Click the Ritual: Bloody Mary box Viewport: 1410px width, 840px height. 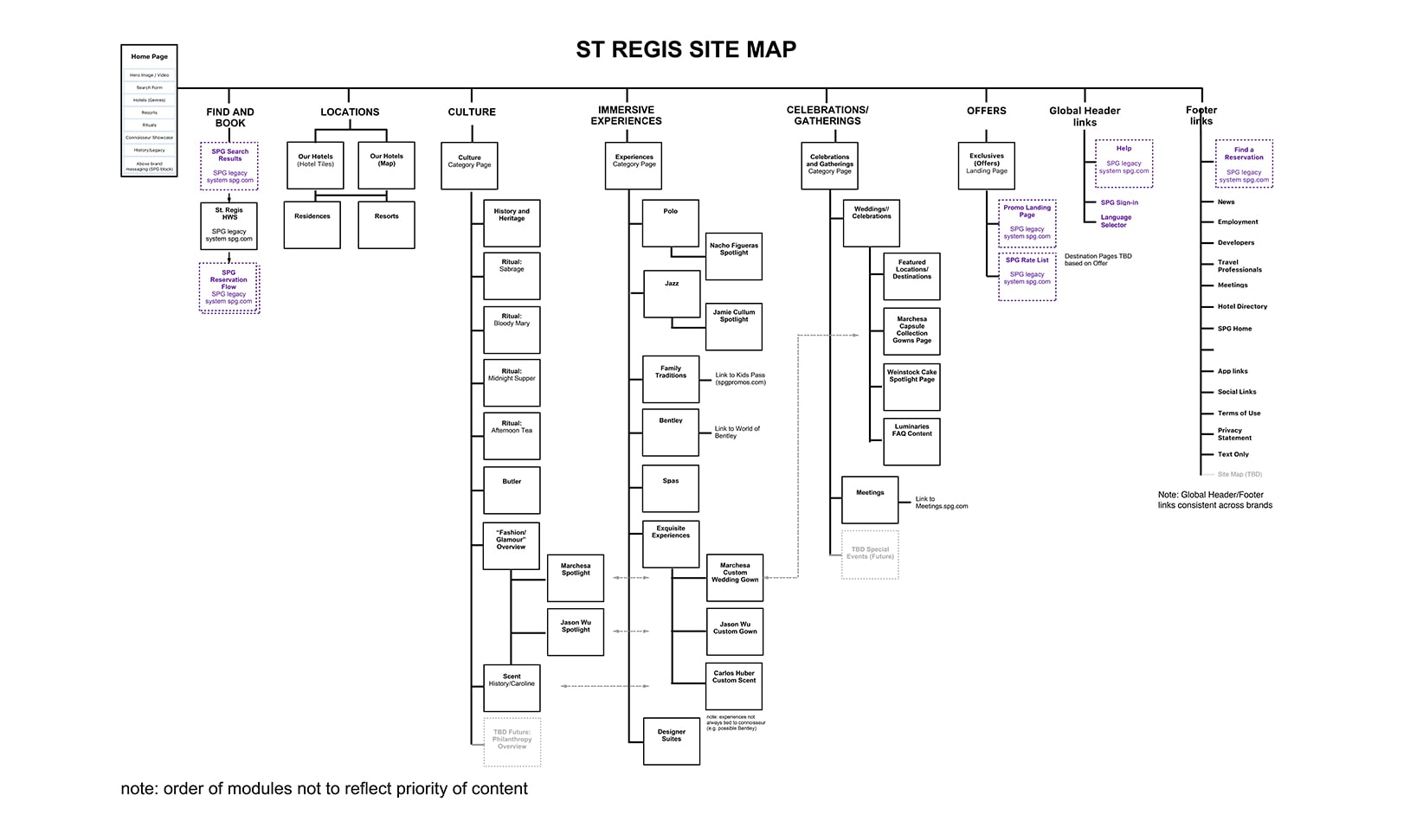click(512, 330)
